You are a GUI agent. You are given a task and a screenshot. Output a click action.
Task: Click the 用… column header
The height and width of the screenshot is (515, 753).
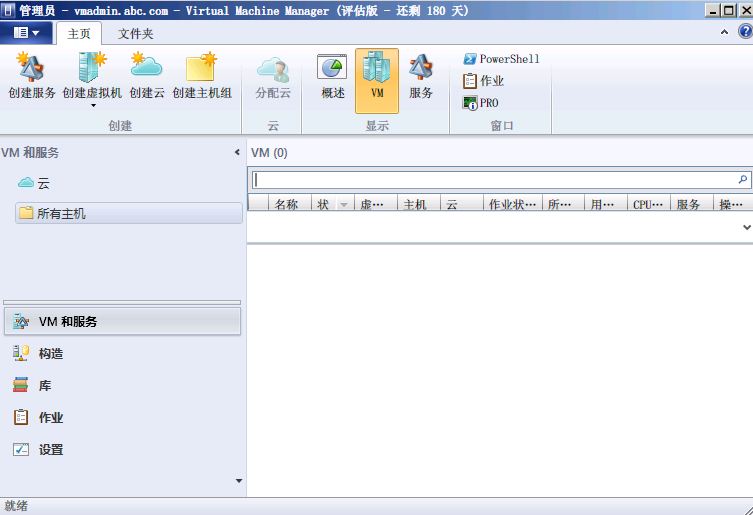606,204
